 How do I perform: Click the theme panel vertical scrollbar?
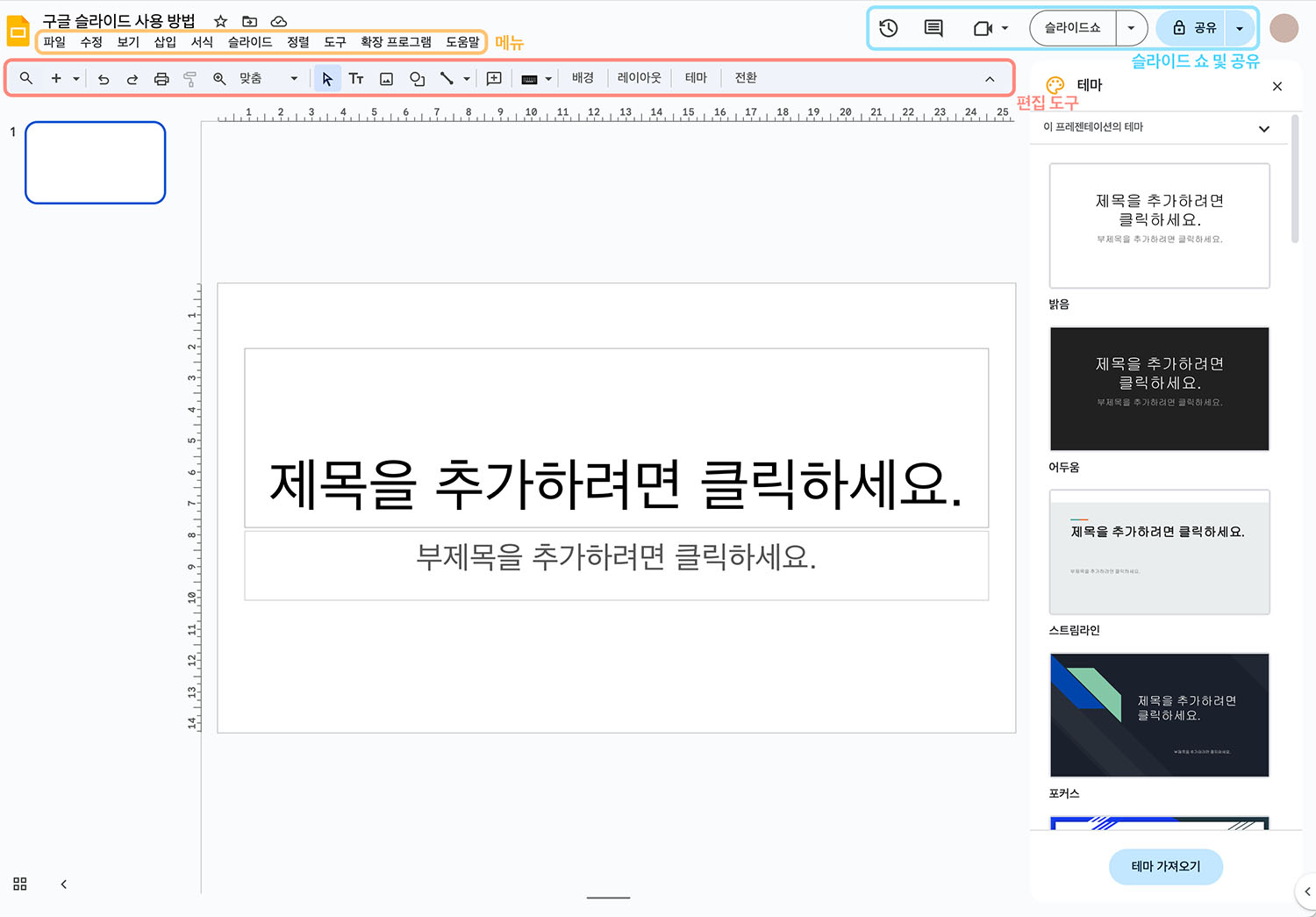(x=1295, y=180)
